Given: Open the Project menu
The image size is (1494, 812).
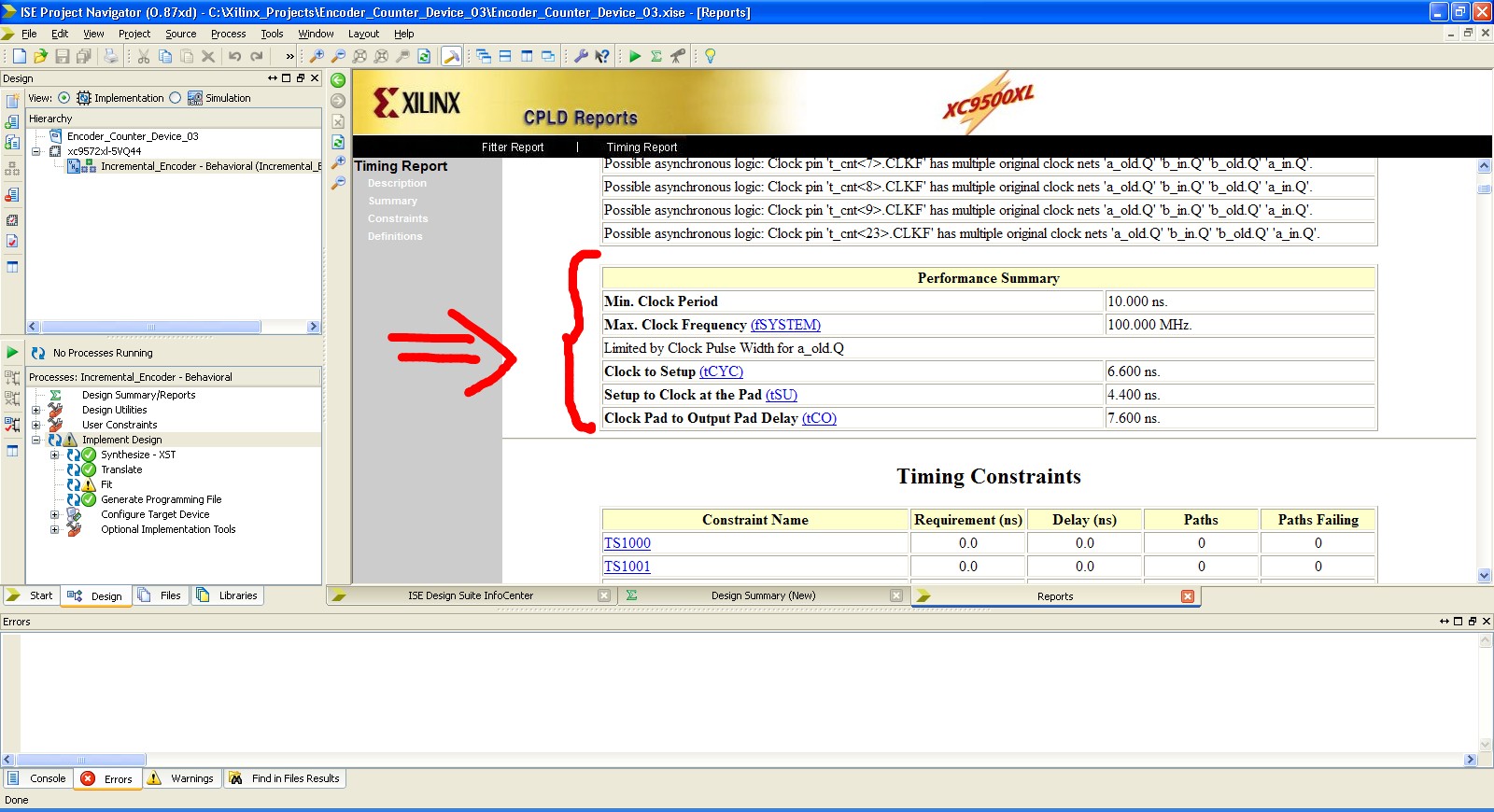Looking at the screenshot, I should point(134,34).
